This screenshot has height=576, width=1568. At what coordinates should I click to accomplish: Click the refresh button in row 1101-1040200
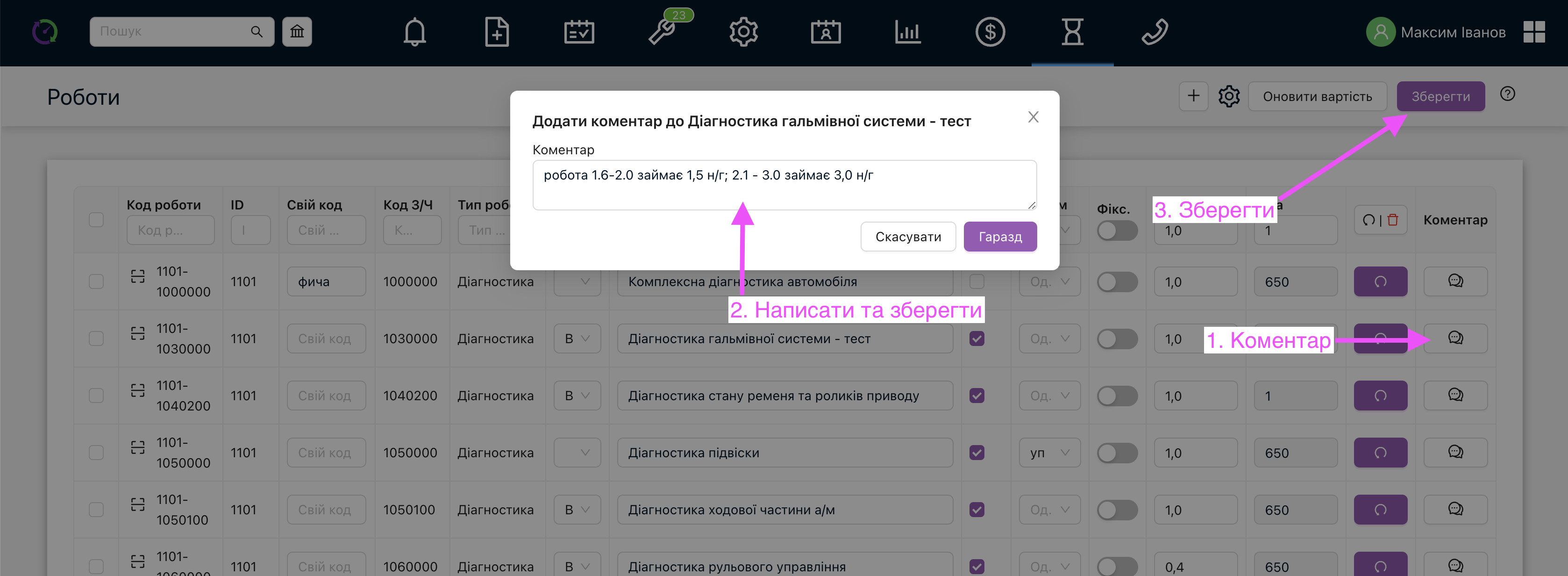pyautogui.click(x=1380, y=396)
